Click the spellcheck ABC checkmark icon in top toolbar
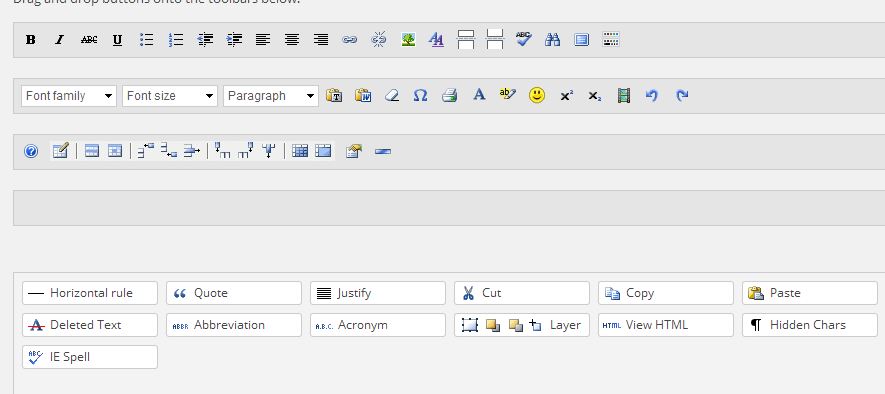Image resolution: width=885 pixels, height=394 pixels. (x=524, y=40)
